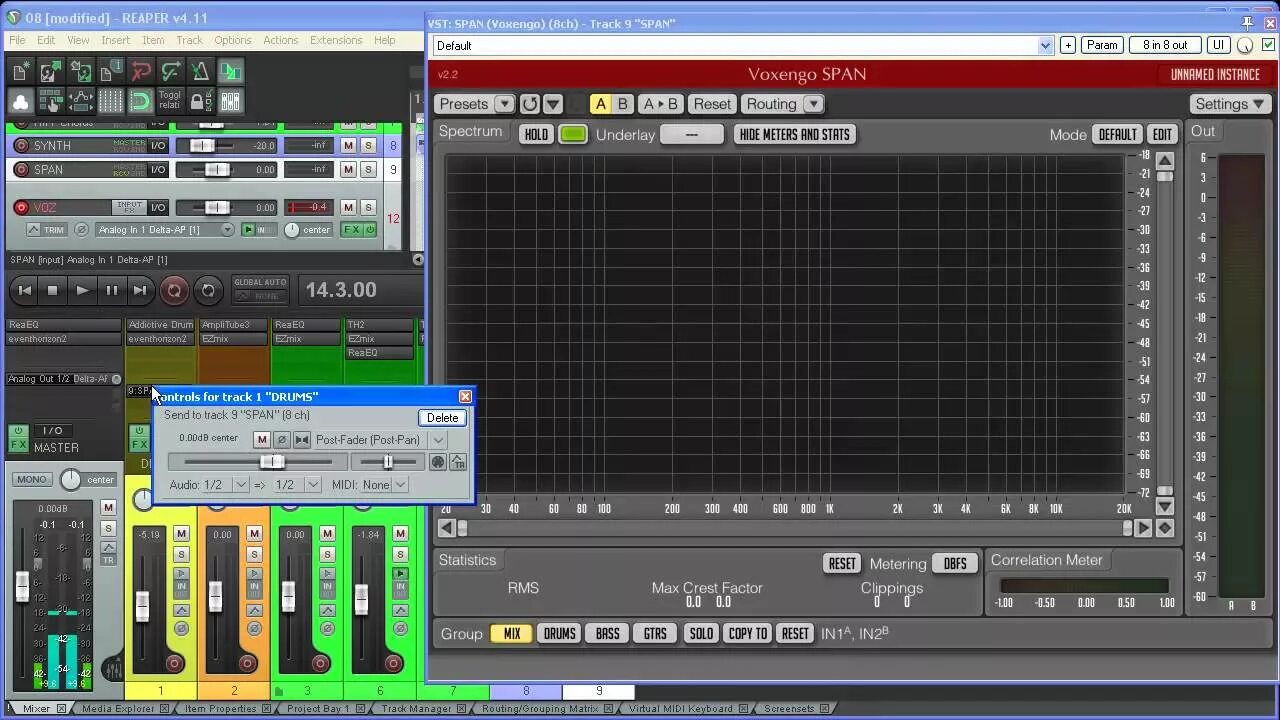Click mono/stereo icon in DRUMS send dialog

(301, 440)
